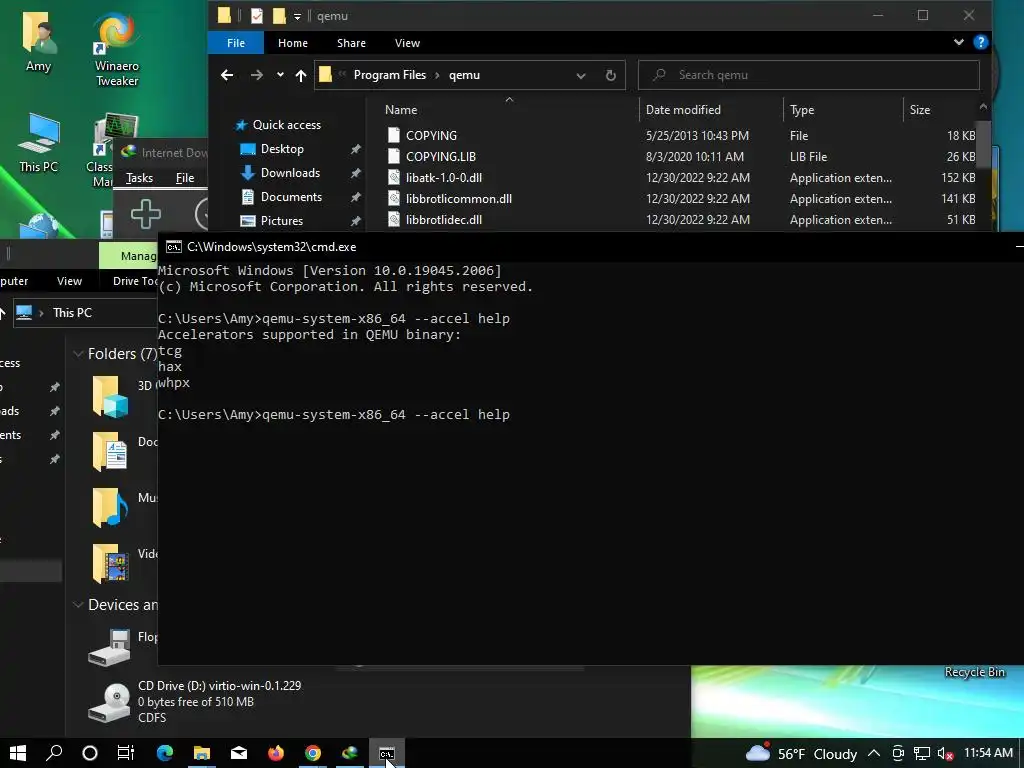Image resolution: width=1024 pixels, height=768 pixels.
Task: Expand Explorer ribbon chevron in qemu window
Action: 958,42
